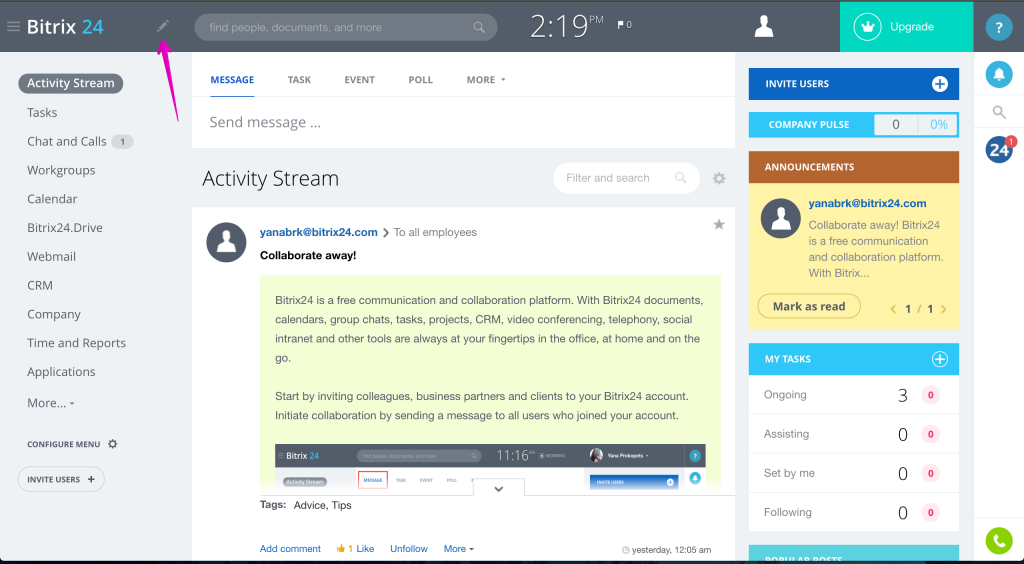Open post More dropdown link
This screenshot has width=1024, height=564.
point(458,549)
